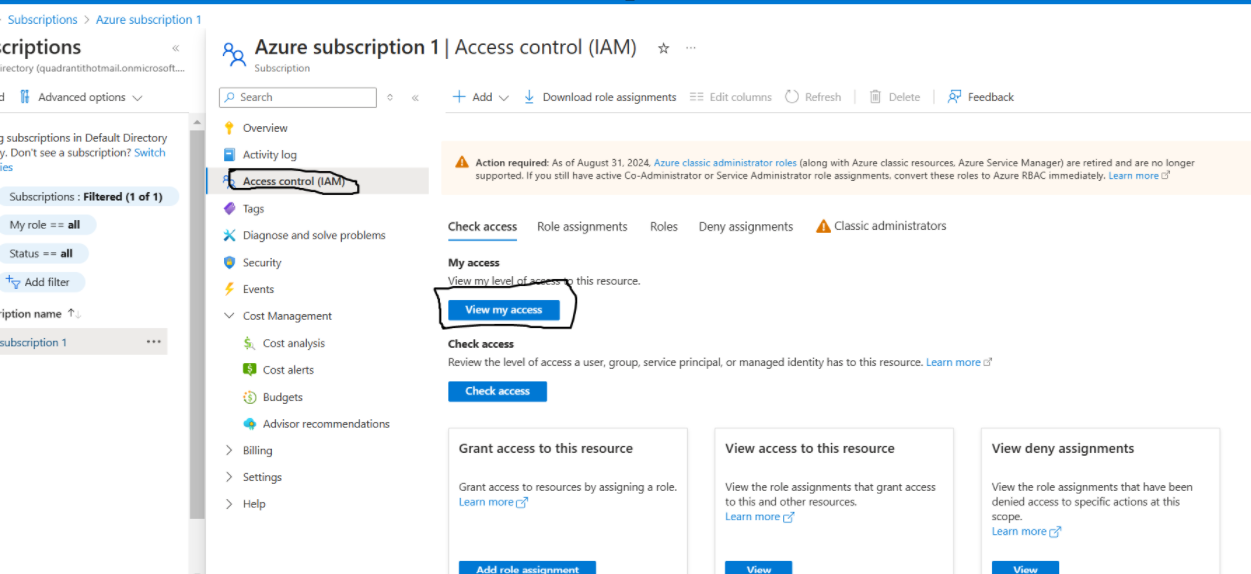Click the Add filter funnel icon
Image resolution: width=1251 pixels, height=574 pixels.
coord(14,282)
